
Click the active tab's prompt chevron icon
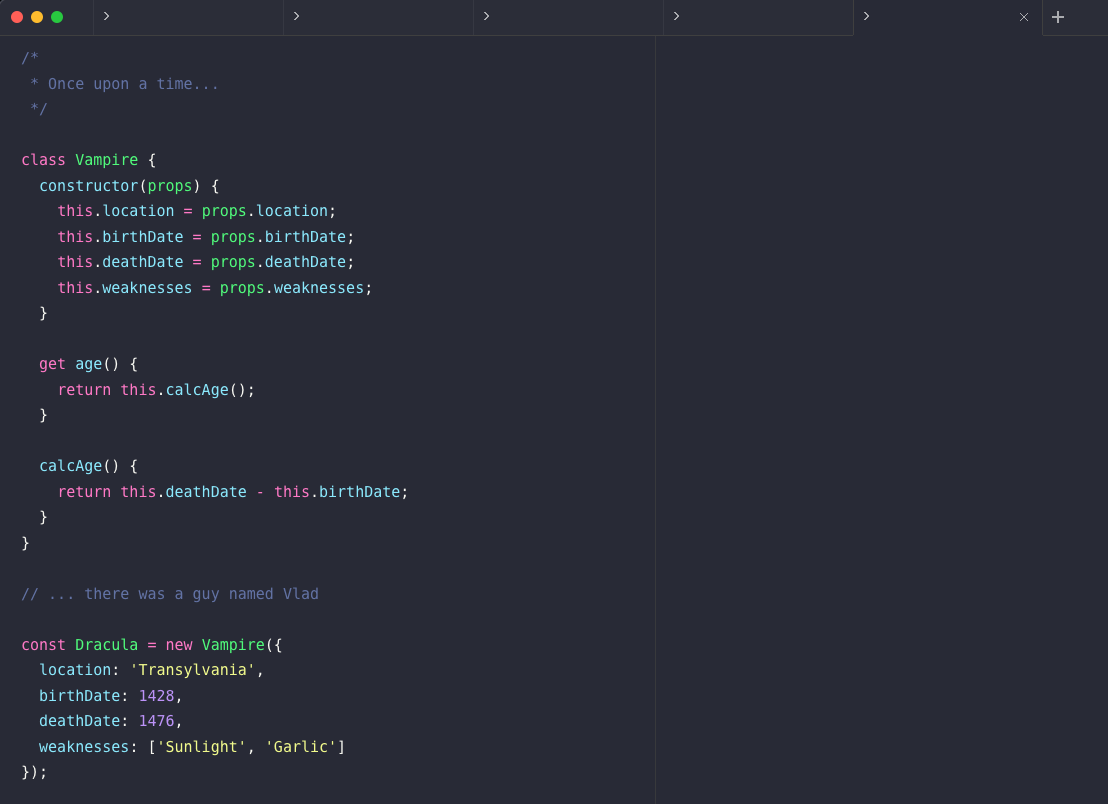(865, 17)
